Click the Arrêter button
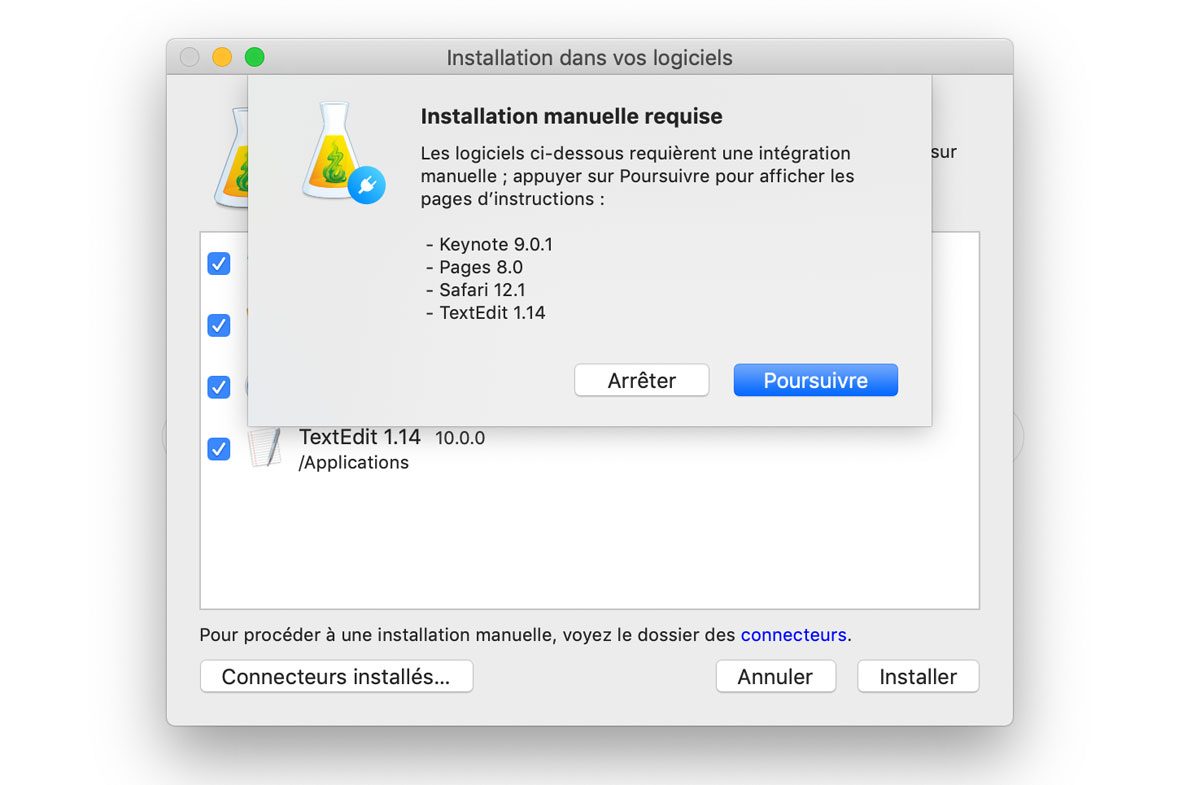Viewport: 1200px width, 785px height. tap(642, 380)
